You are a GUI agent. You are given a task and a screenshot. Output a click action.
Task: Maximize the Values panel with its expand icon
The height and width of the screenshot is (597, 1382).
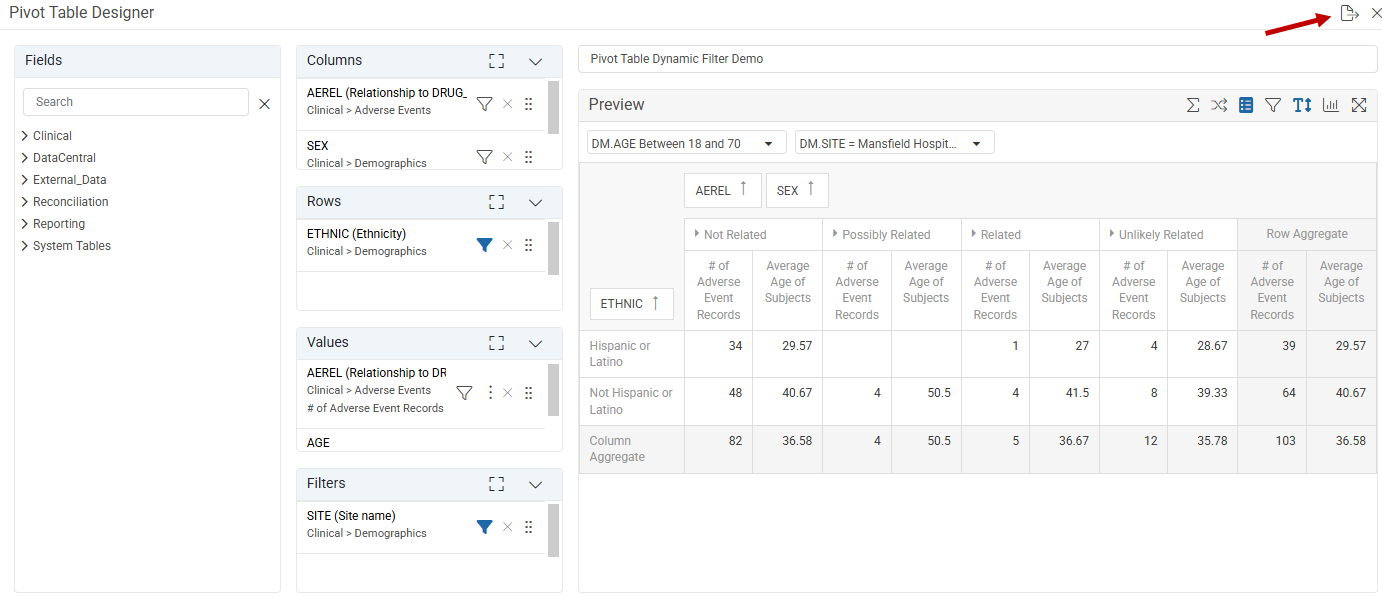click(496, 343)
